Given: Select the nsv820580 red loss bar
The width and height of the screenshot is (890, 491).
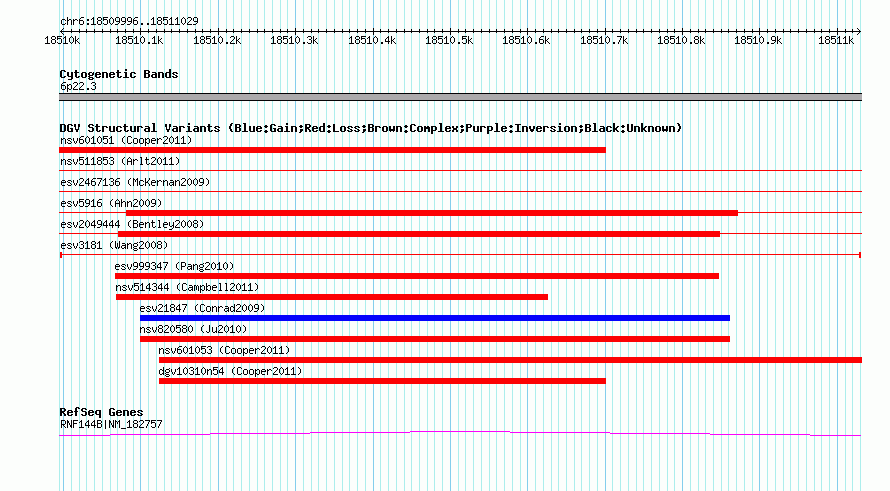Looking at the screenshot, I should 435,339.
